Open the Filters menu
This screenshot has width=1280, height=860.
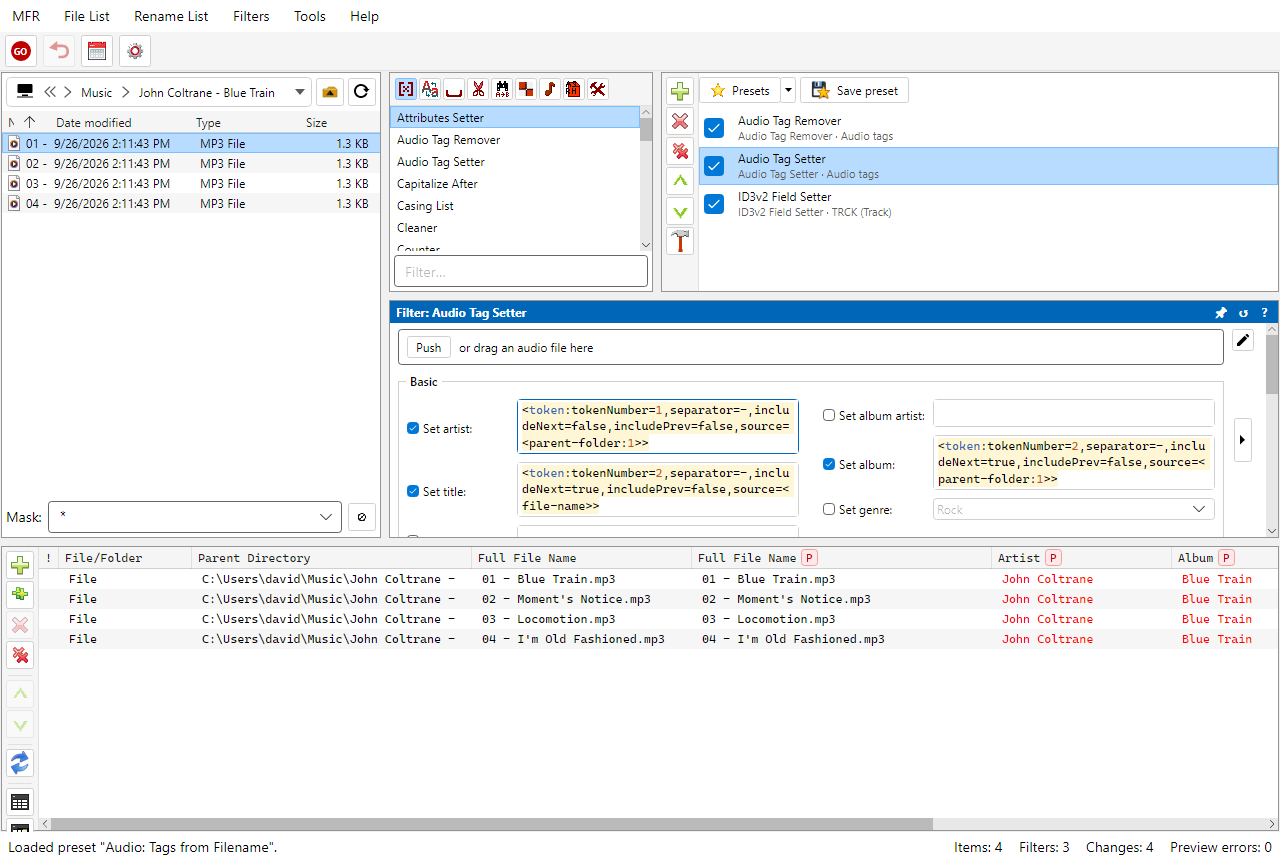tap(251, 16)
